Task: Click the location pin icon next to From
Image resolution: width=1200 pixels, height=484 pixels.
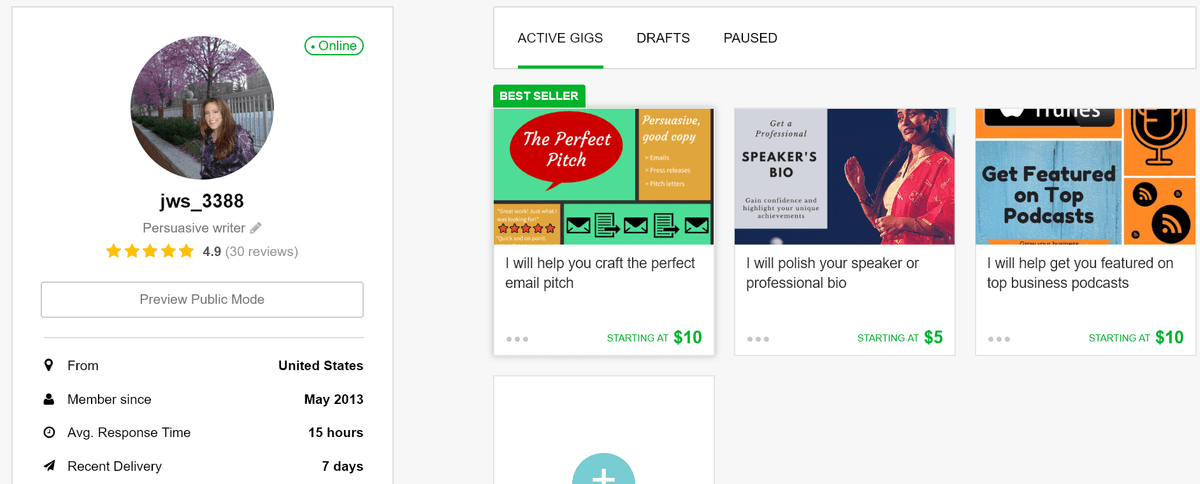Action: click(48, 365)
